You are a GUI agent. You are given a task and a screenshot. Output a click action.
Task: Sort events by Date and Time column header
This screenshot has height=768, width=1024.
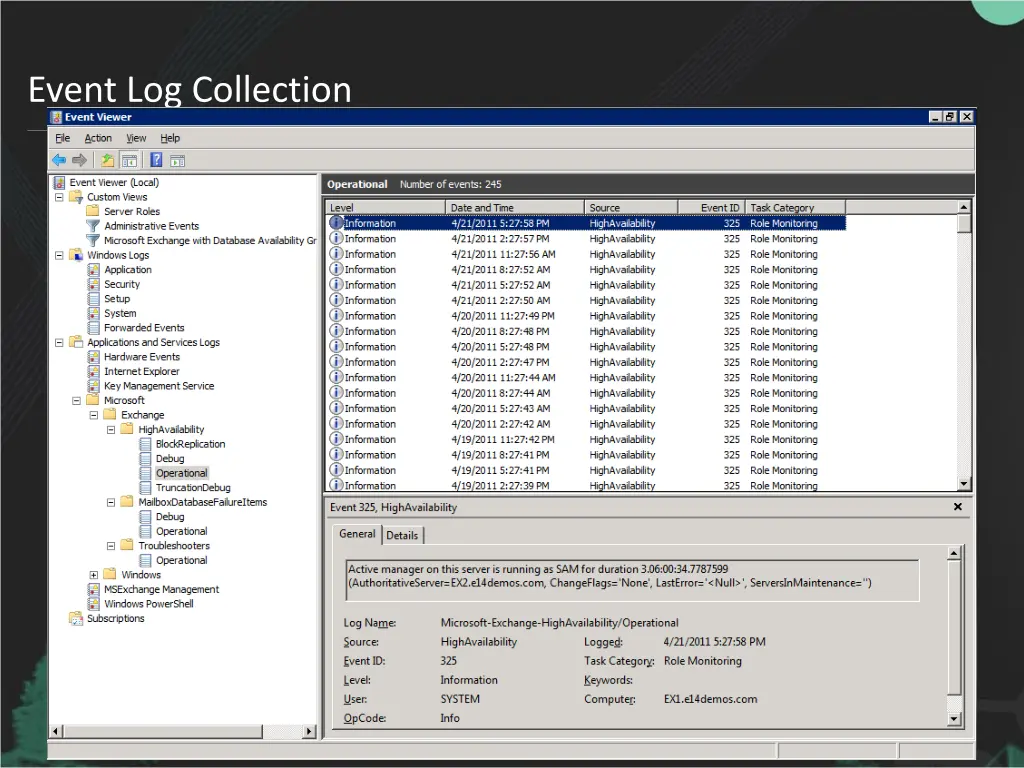515,208
